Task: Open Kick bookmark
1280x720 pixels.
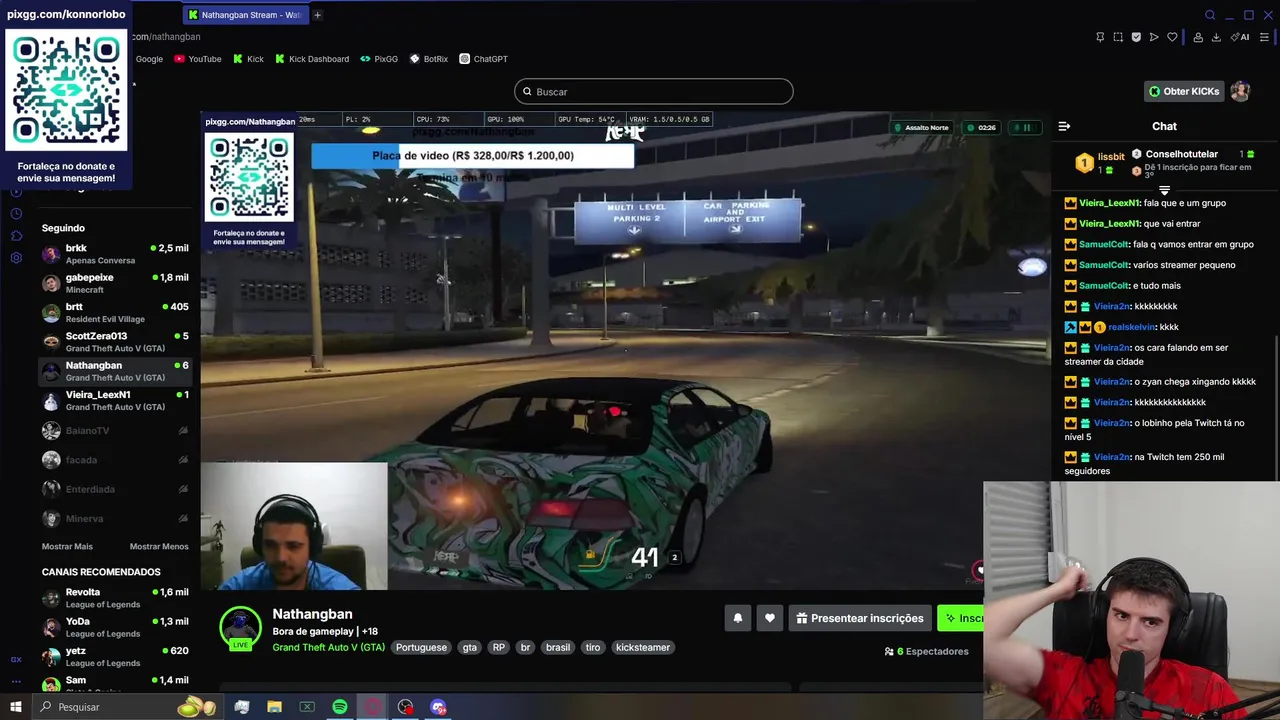Action: [x=248, y=59]
